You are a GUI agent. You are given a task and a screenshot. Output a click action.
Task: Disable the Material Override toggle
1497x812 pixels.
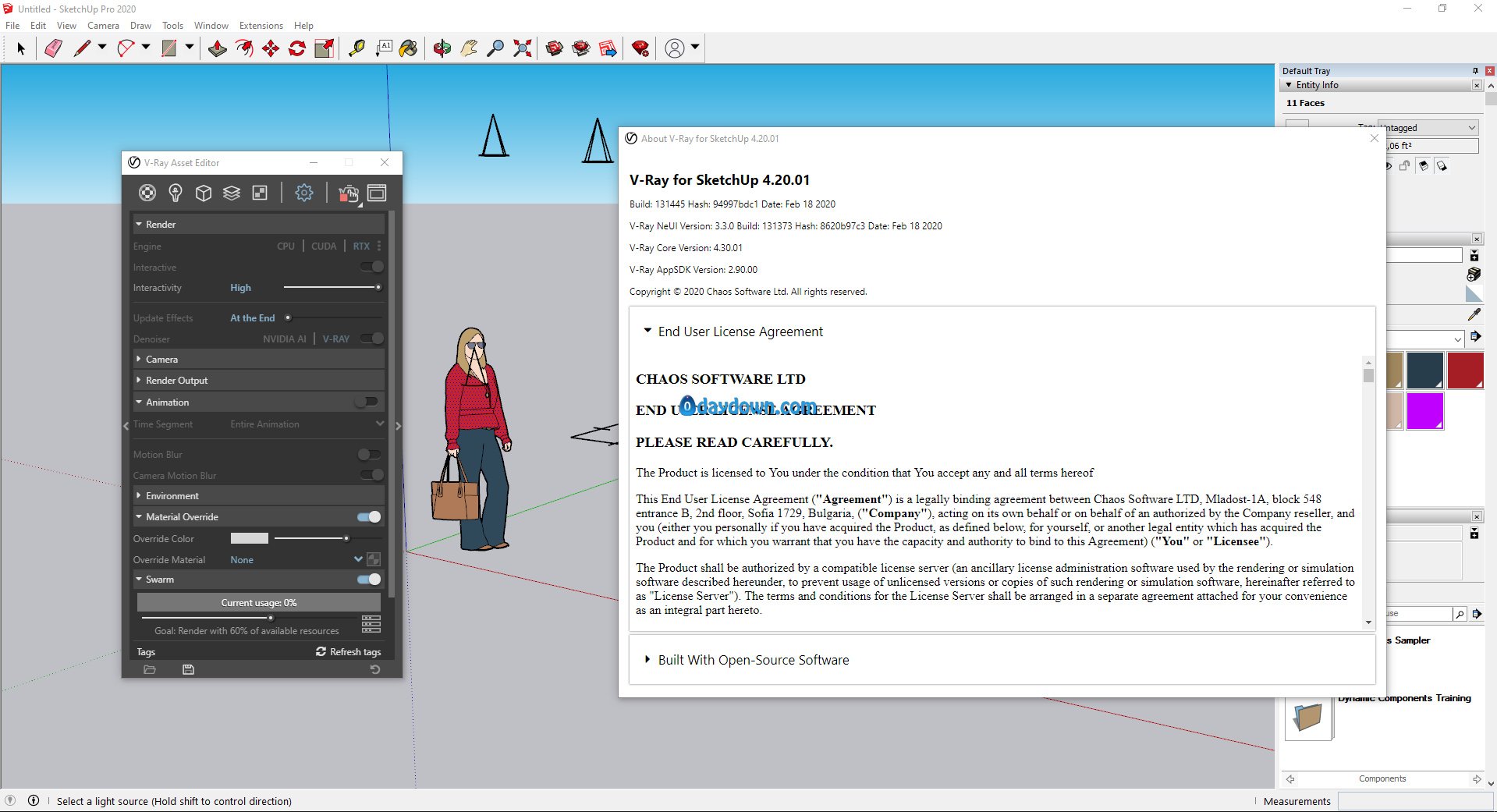coord(369,517)
